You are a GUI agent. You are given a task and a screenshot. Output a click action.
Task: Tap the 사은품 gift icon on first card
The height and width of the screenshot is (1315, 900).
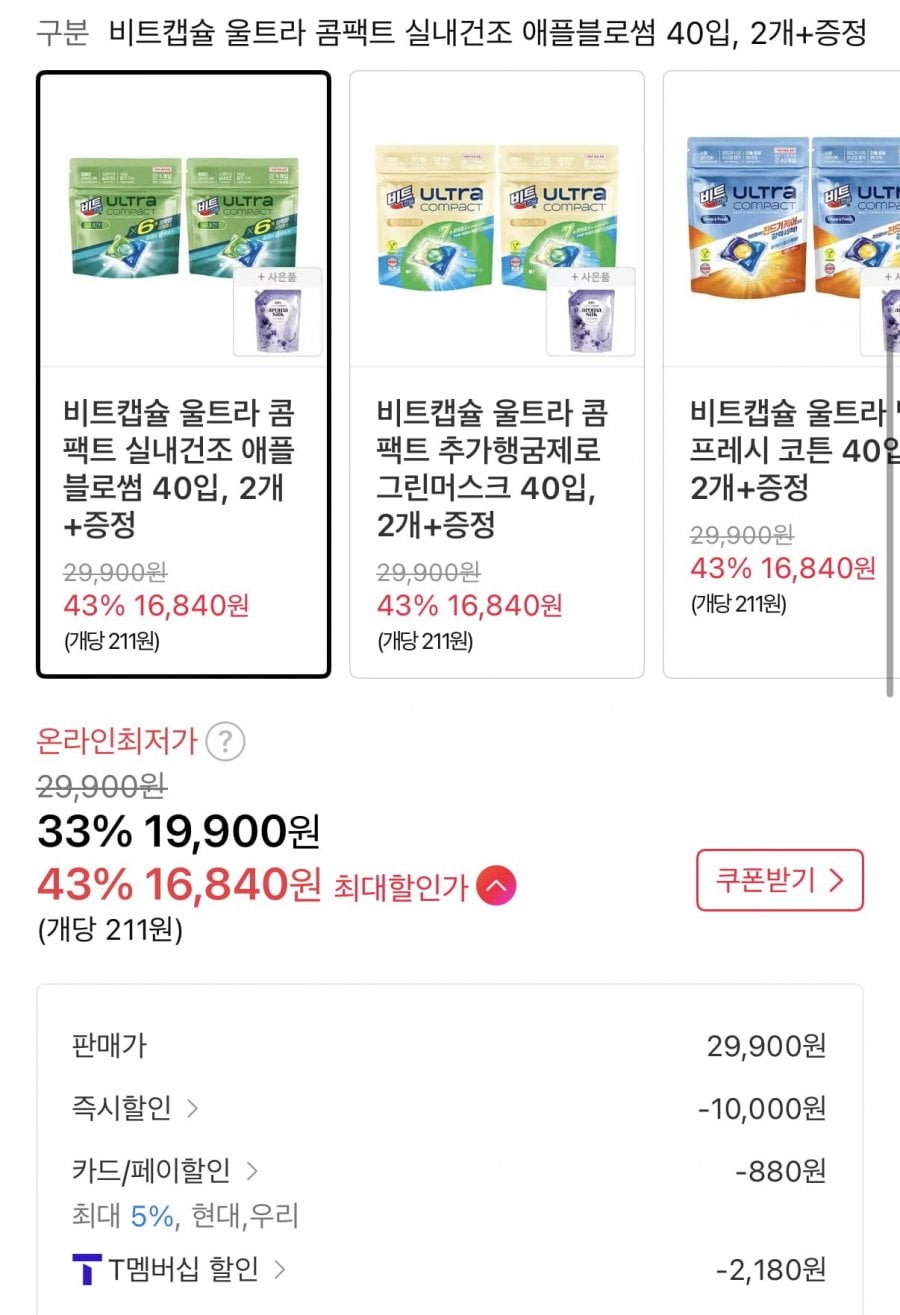(277, 312)
